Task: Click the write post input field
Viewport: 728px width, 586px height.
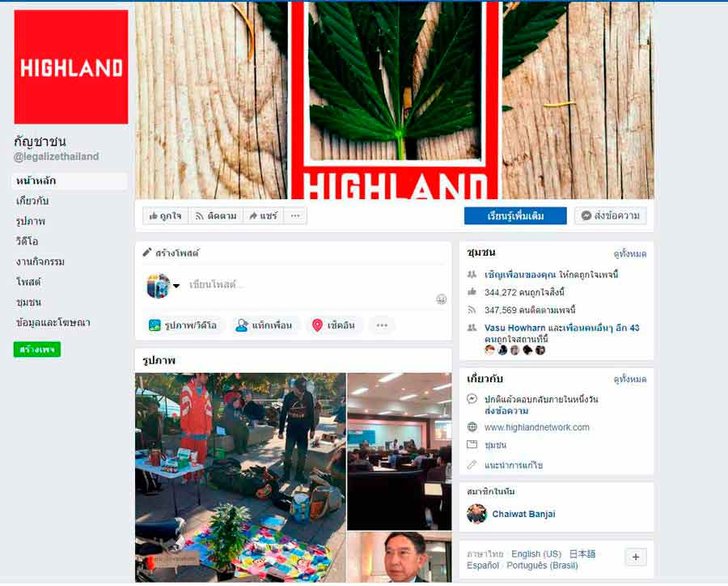Action: pos(306,285)
